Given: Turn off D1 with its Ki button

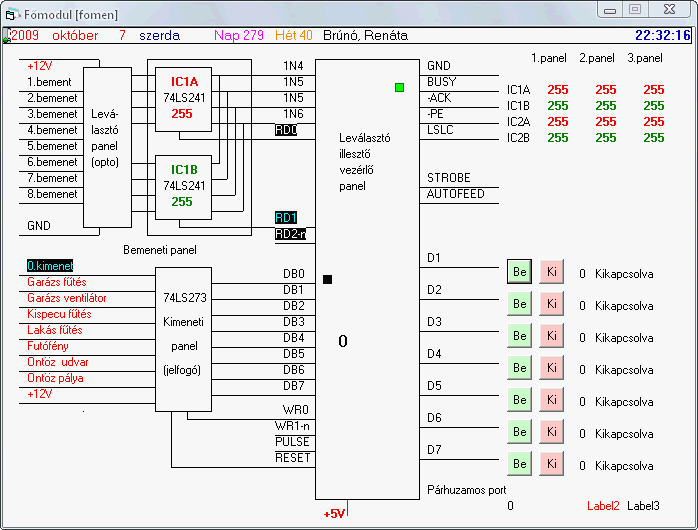Looking at the screenshot, I should (x=552, y=271).
